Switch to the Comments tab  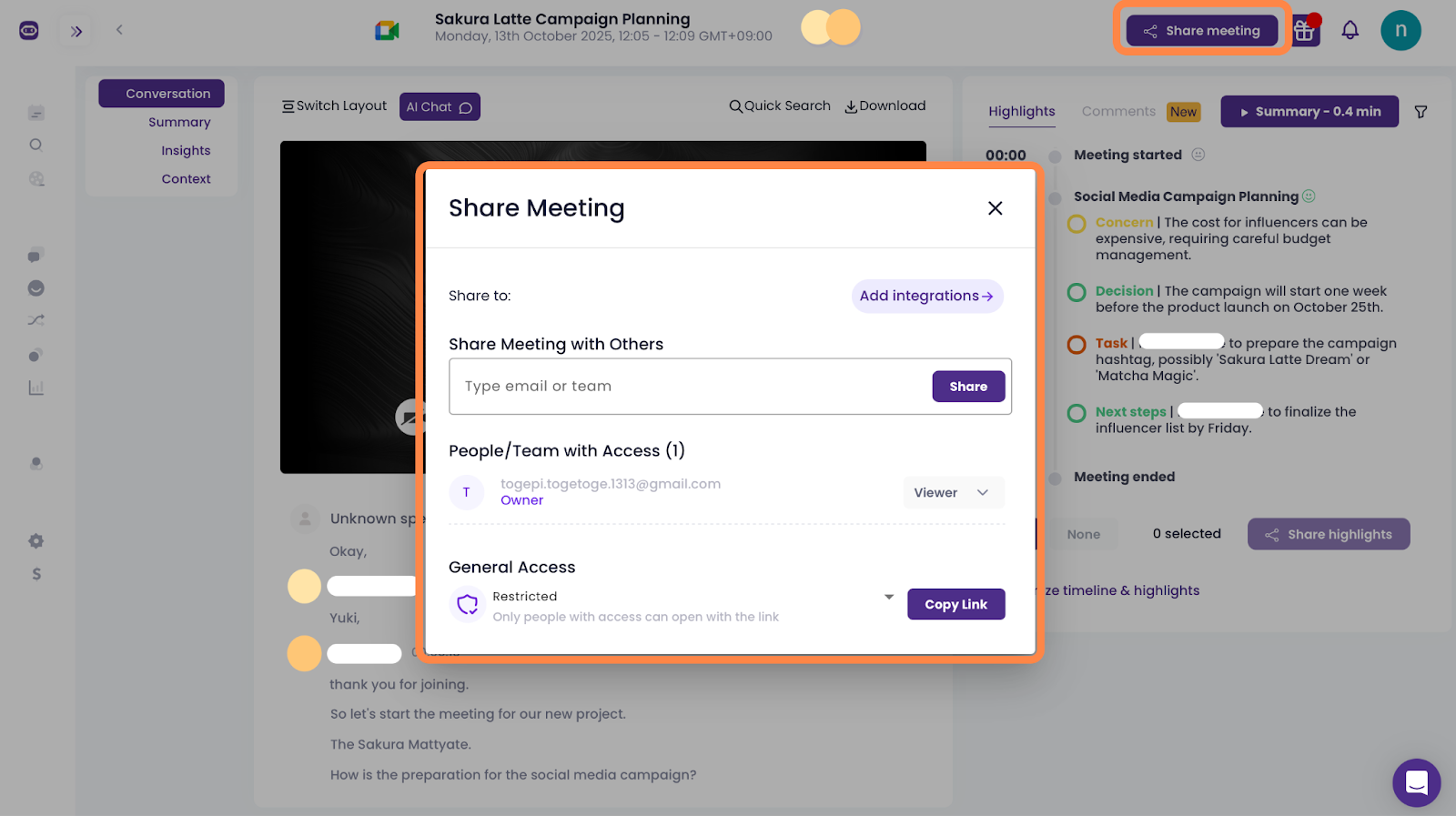tap(1118, 111)
